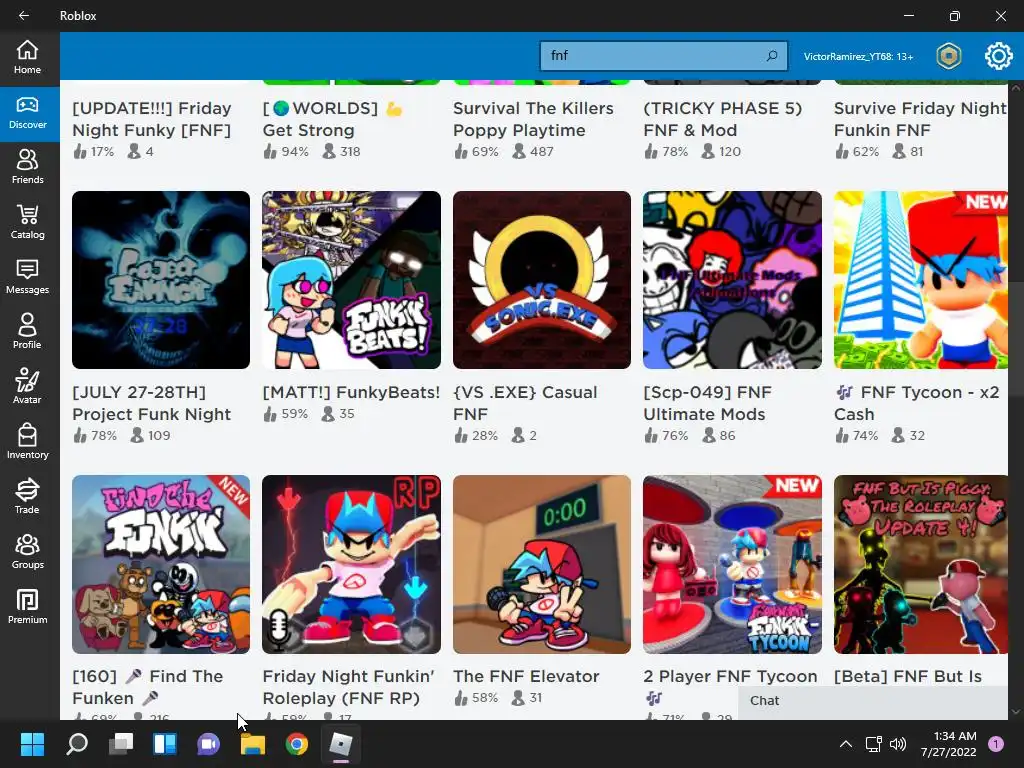Open the settings gear menu

click(998, 56)
